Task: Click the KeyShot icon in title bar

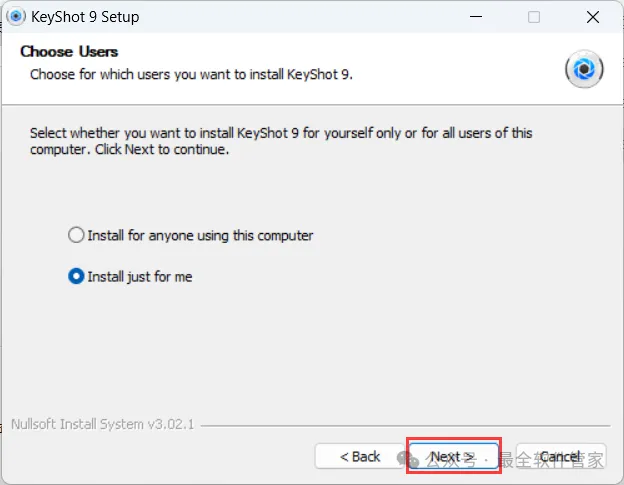Action: click(16, 17)
